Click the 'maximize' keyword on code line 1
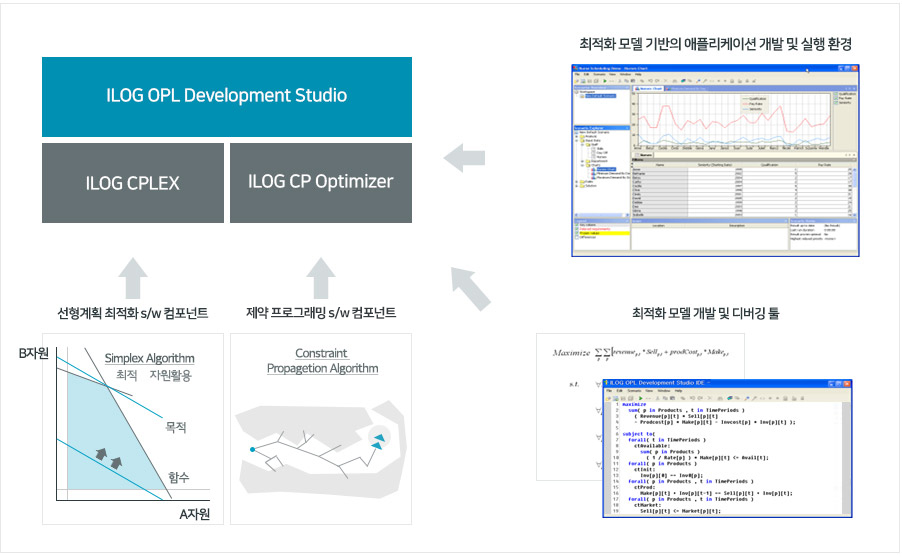Image resolution: width=902 pixels, height=557 pixels. pos(635,405)
